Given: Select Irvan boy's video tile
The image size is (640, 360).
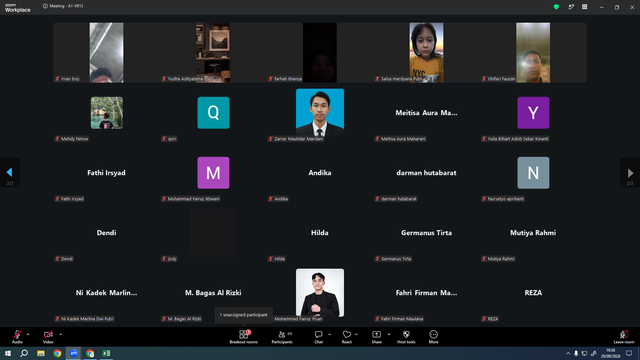Looking at the screenshot, I should tap(107, 53).
